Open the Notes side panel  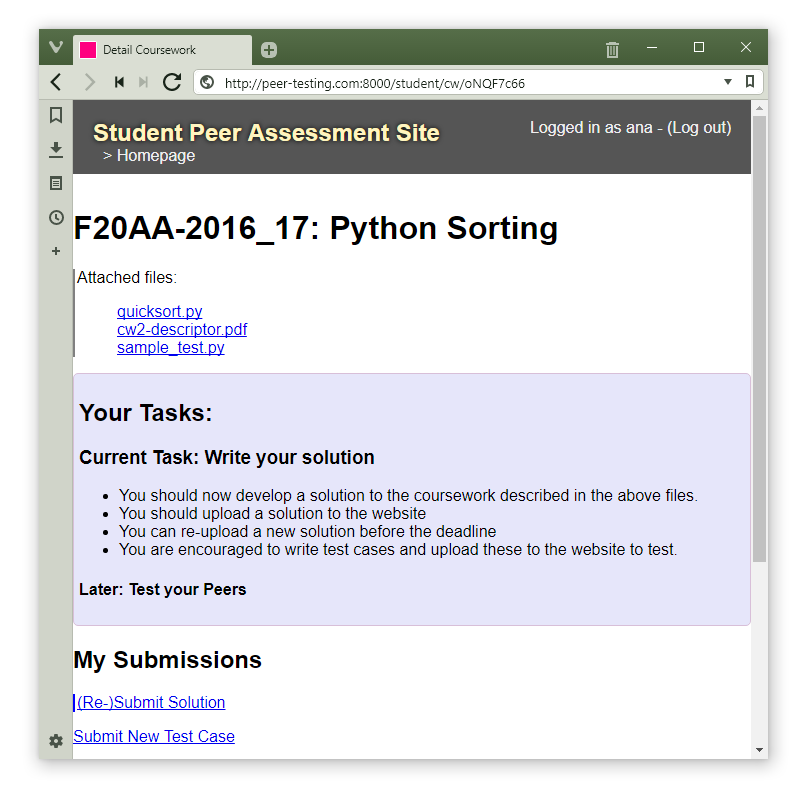pos(56,183)
